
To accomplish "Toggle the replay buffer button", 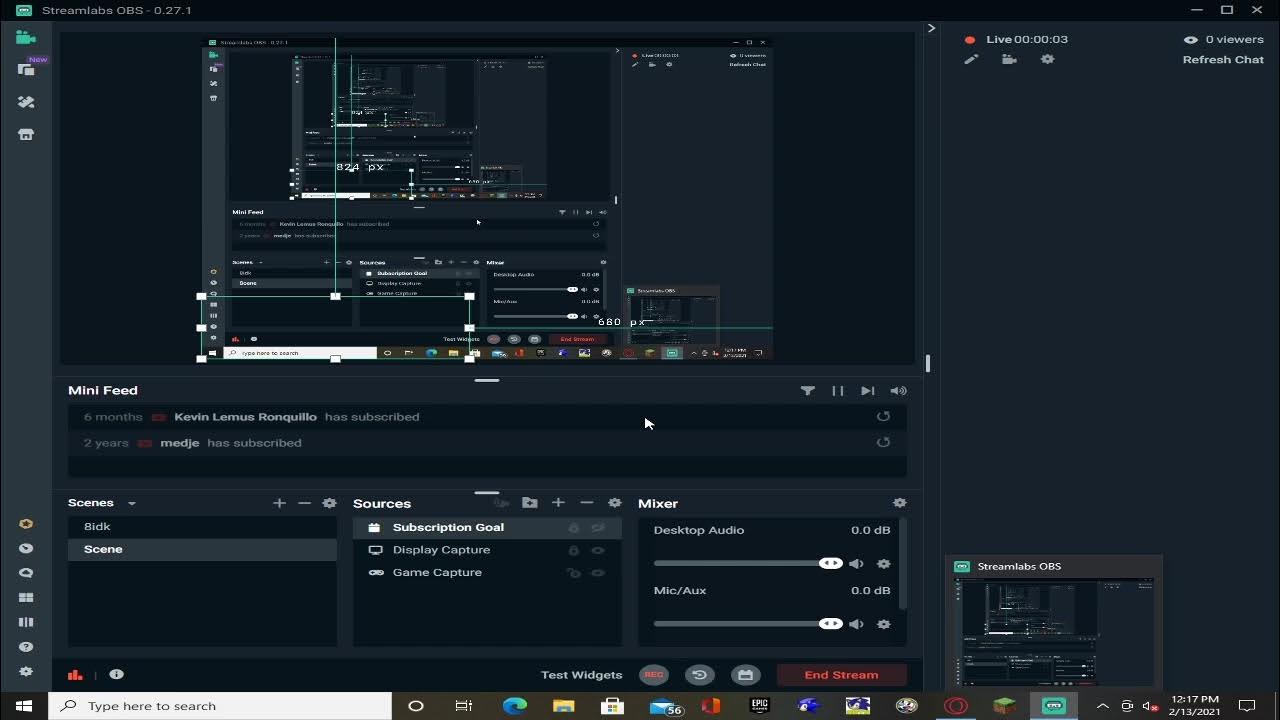I will click(699, 675).
